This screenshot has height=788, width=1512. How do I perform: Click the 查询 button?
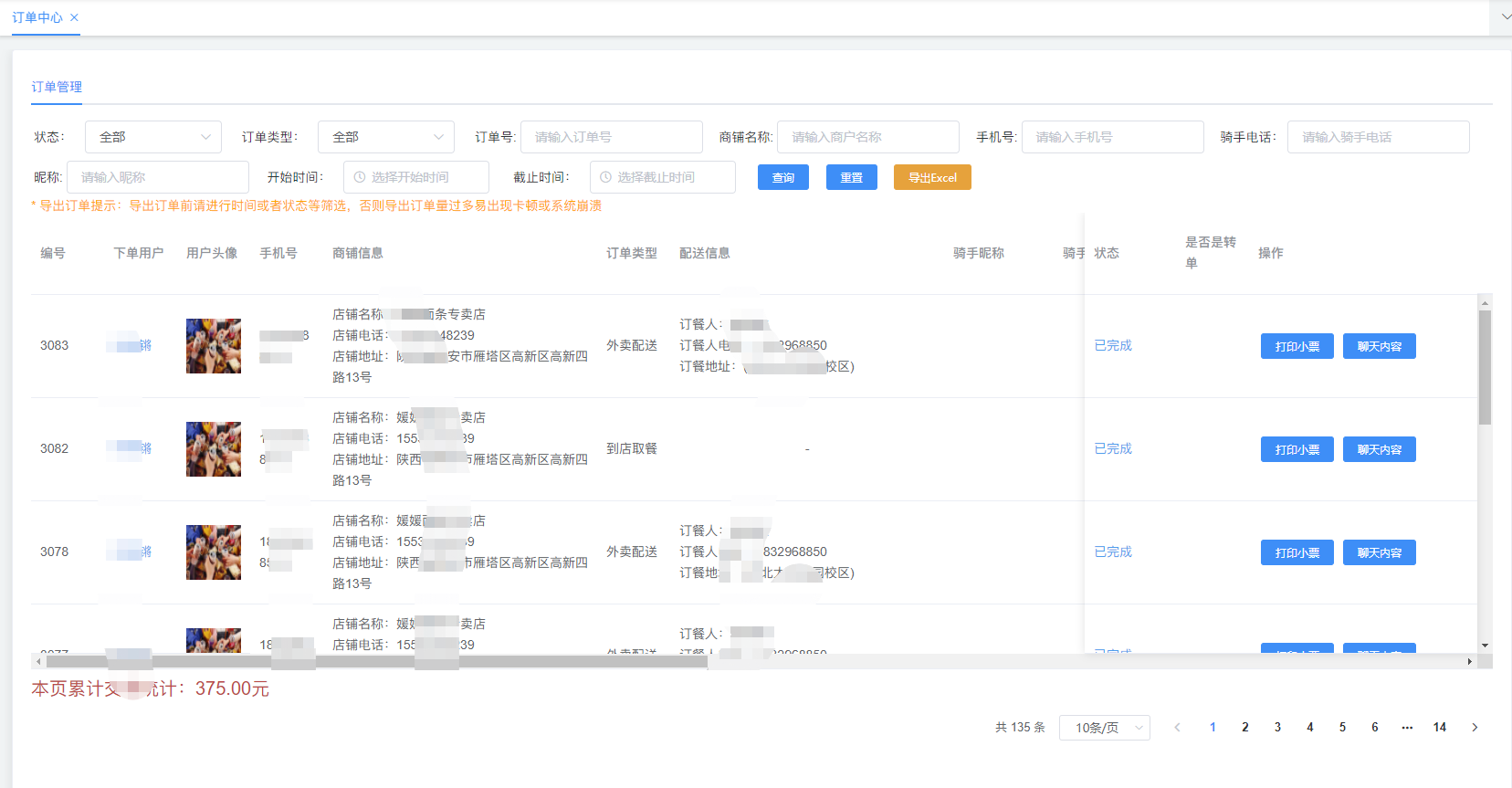pos(783,177)
